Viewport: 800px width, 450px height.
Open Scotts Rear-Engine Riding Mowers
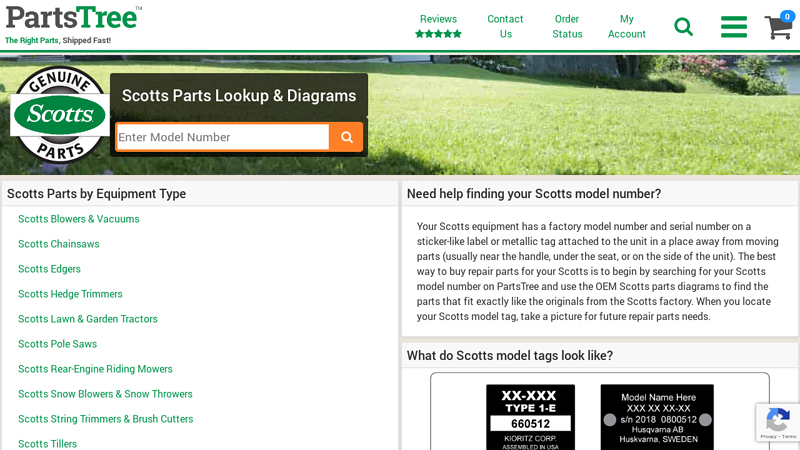point(95,369)
